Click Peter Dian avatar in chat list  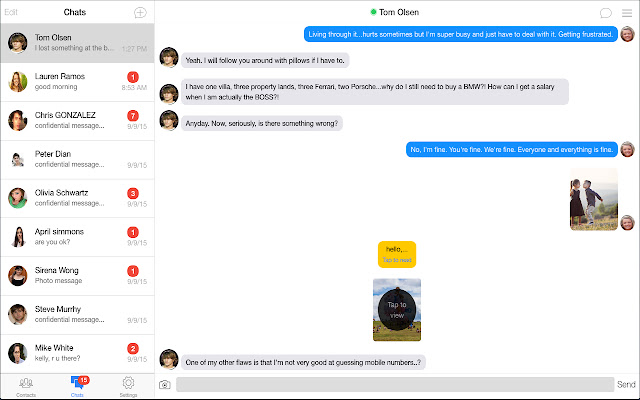(18, 159)
